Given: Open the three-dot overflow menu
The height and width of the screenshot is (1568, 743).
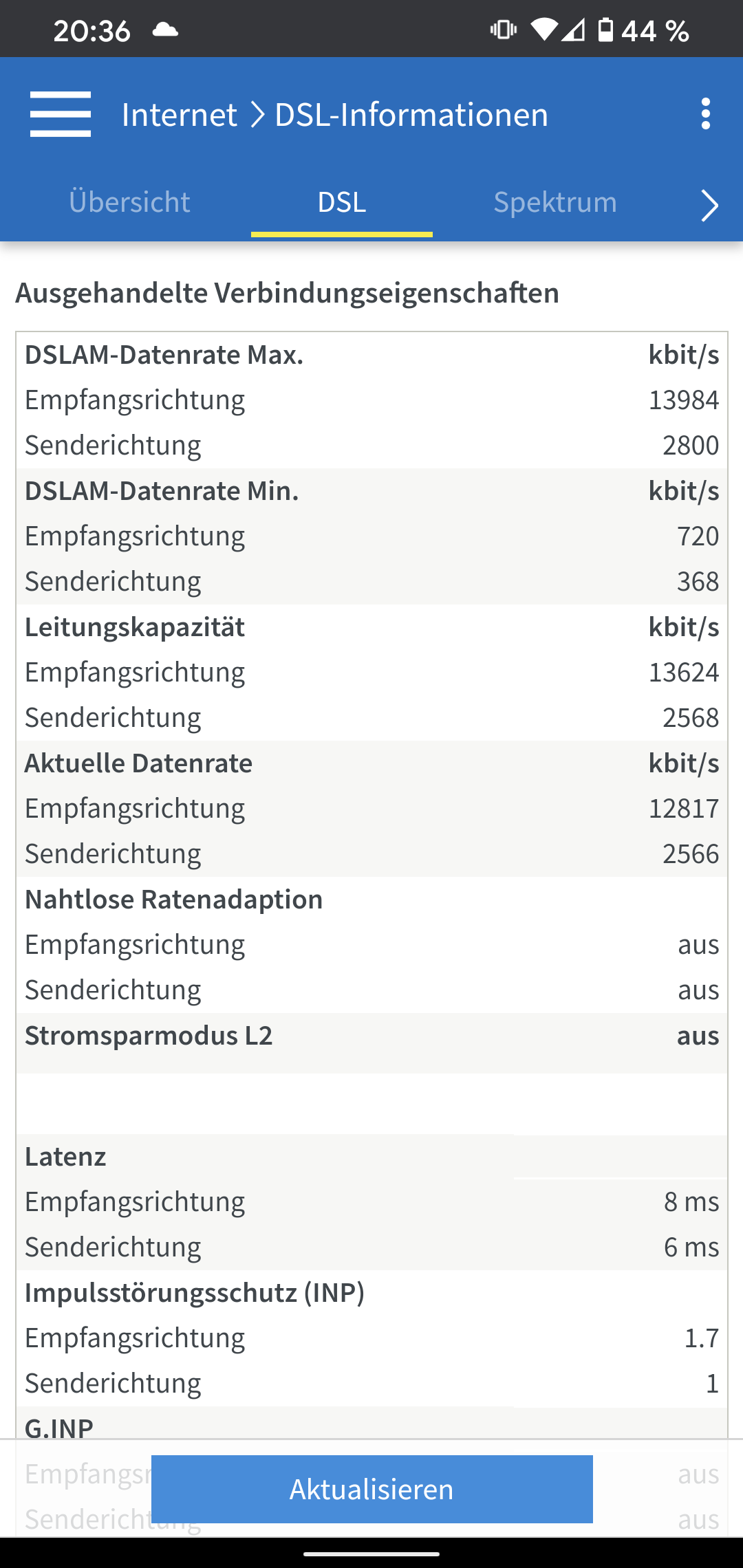Looking at the screenshot, I should pos(705,114).
